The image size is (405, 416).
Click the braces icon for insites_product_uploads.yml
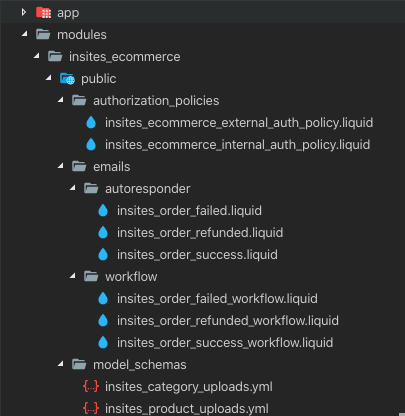click(x=91, y=409)
